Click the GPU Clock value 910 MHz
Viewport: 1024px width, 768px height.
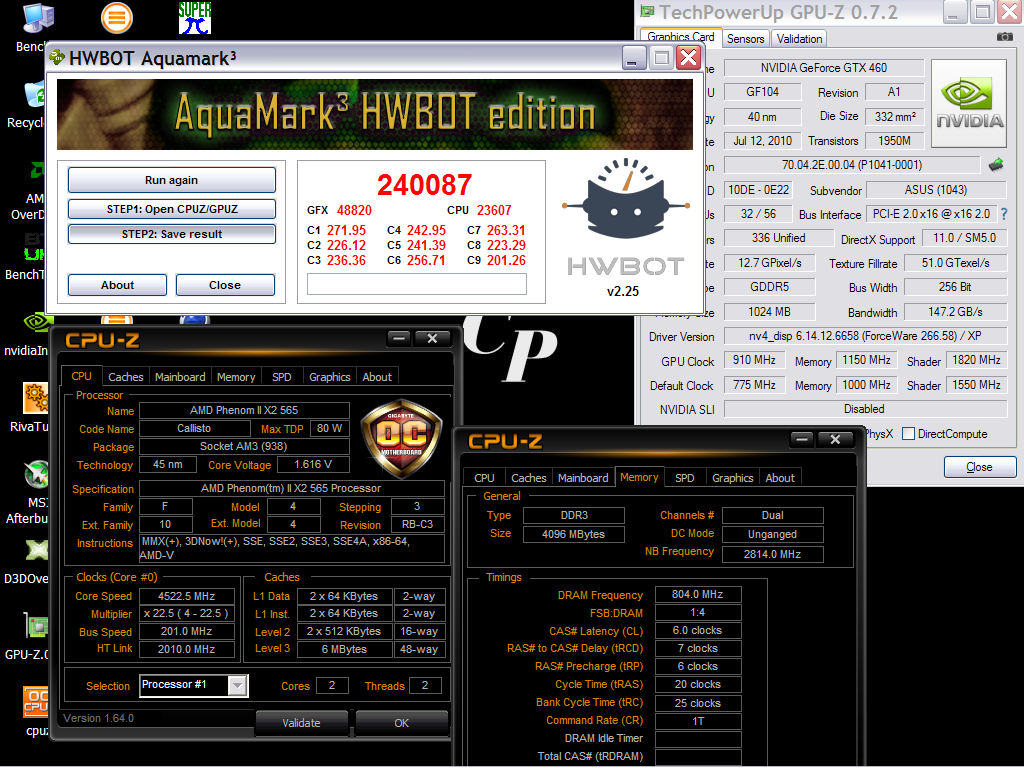coord(754,360)
